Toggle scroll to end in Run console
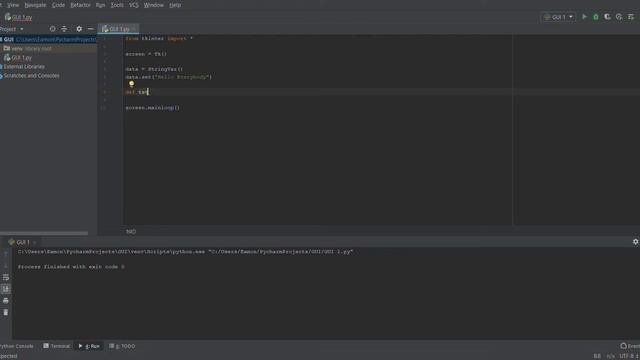 pos(6,289)
